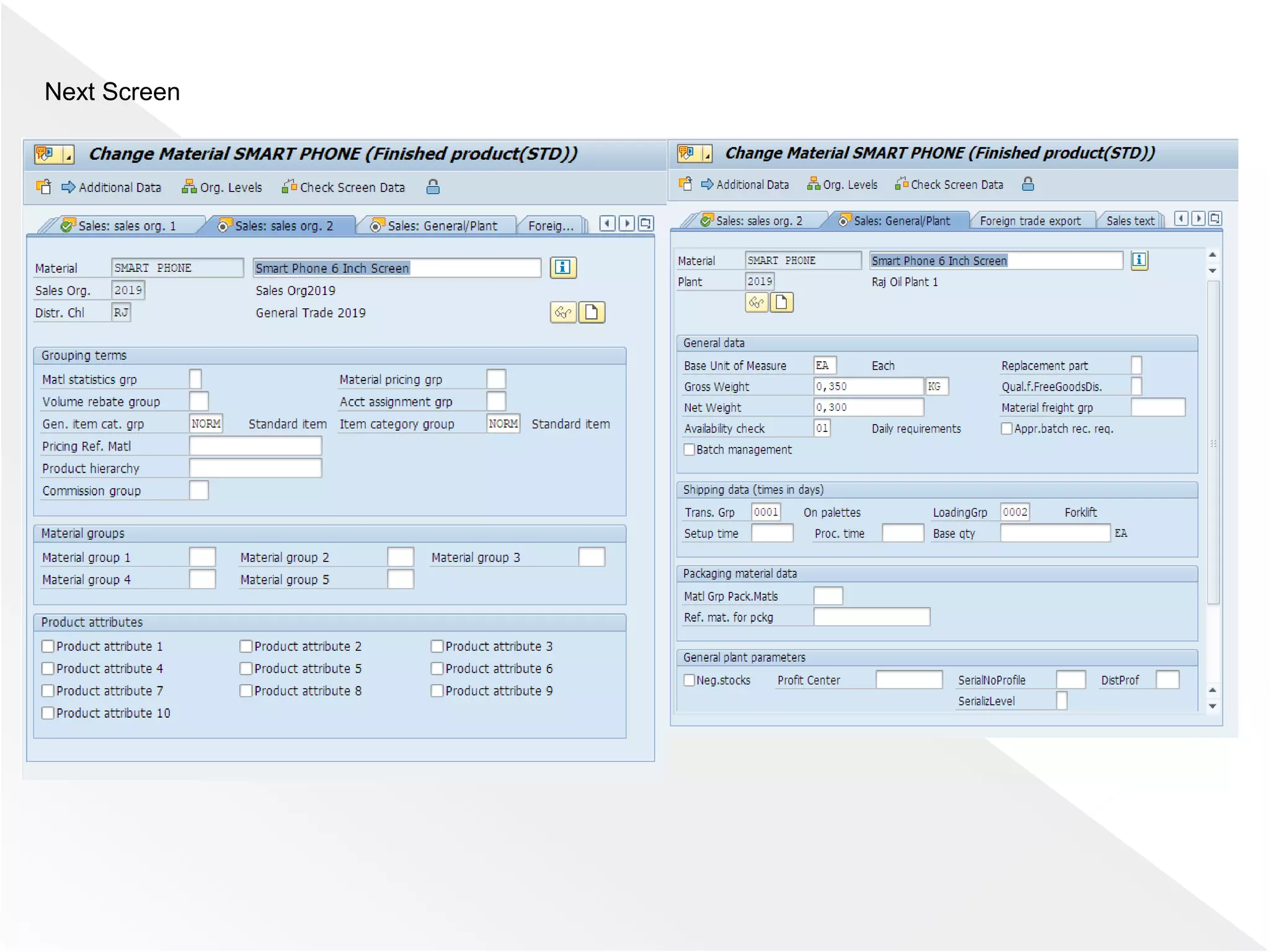Switch to Sales: sales org. 1 tab
Screen dimensions: 1270x952
[127, 226]
